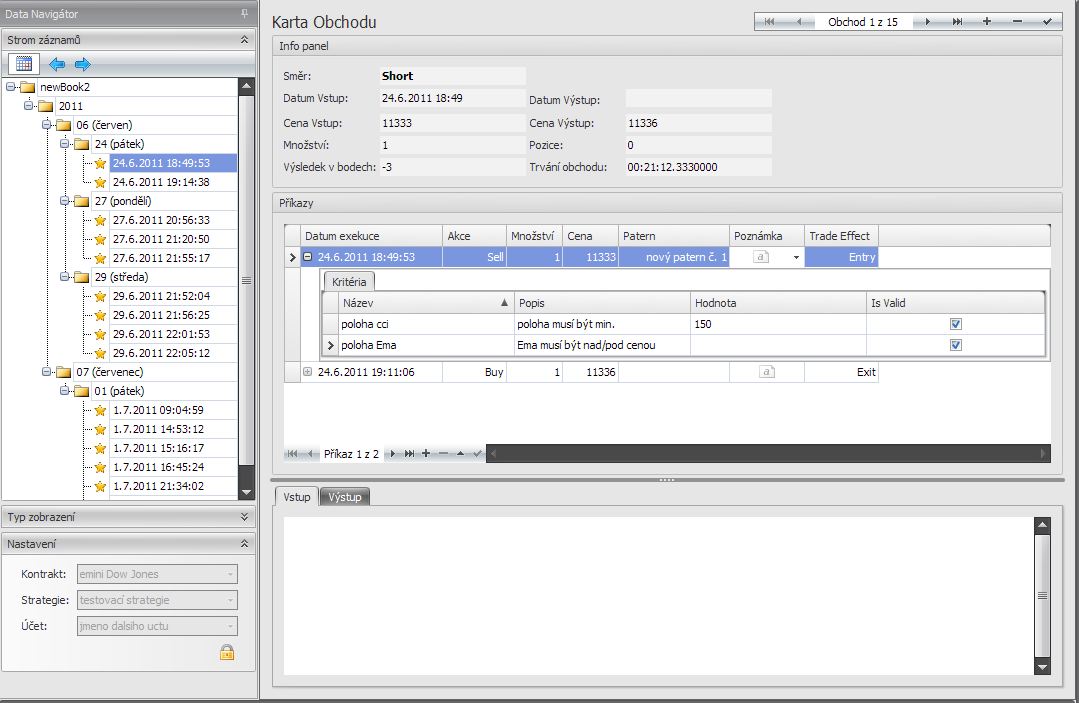Click the calendar view icon in Data Navigátor

[24, 64]
